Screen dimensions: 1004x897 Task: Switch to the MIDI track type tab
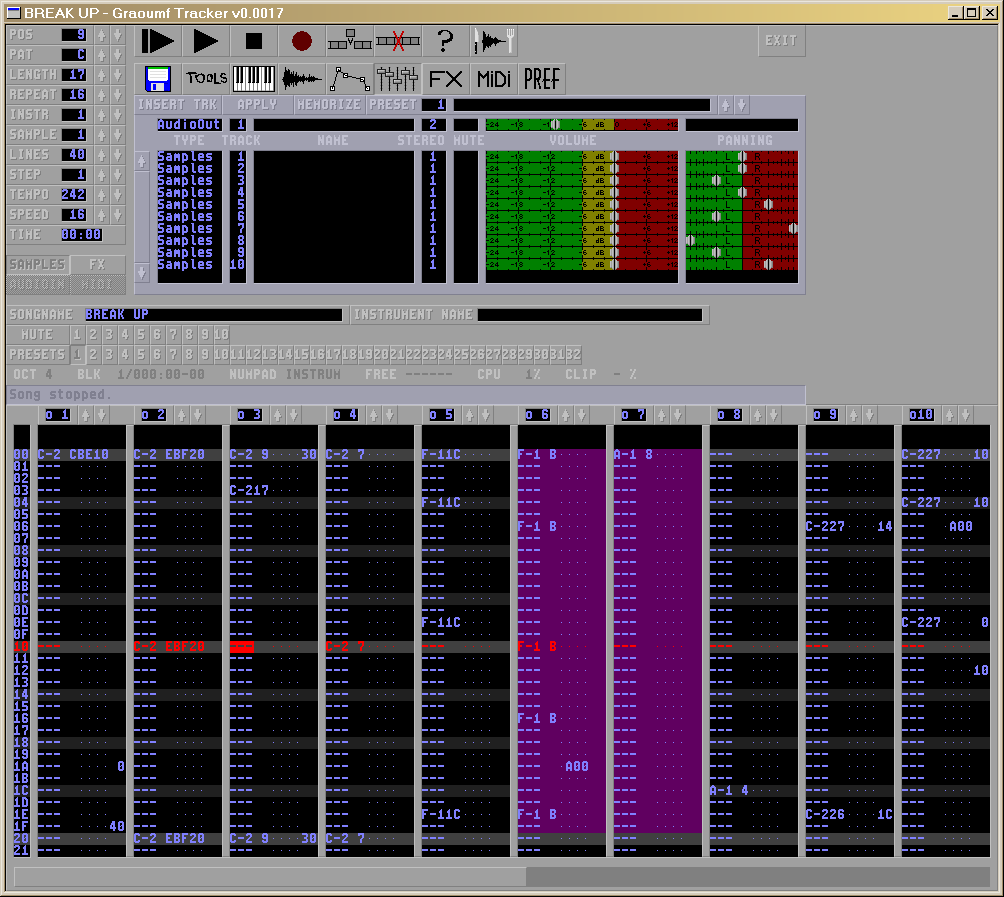pyautogui.click(x=97, y=284)
